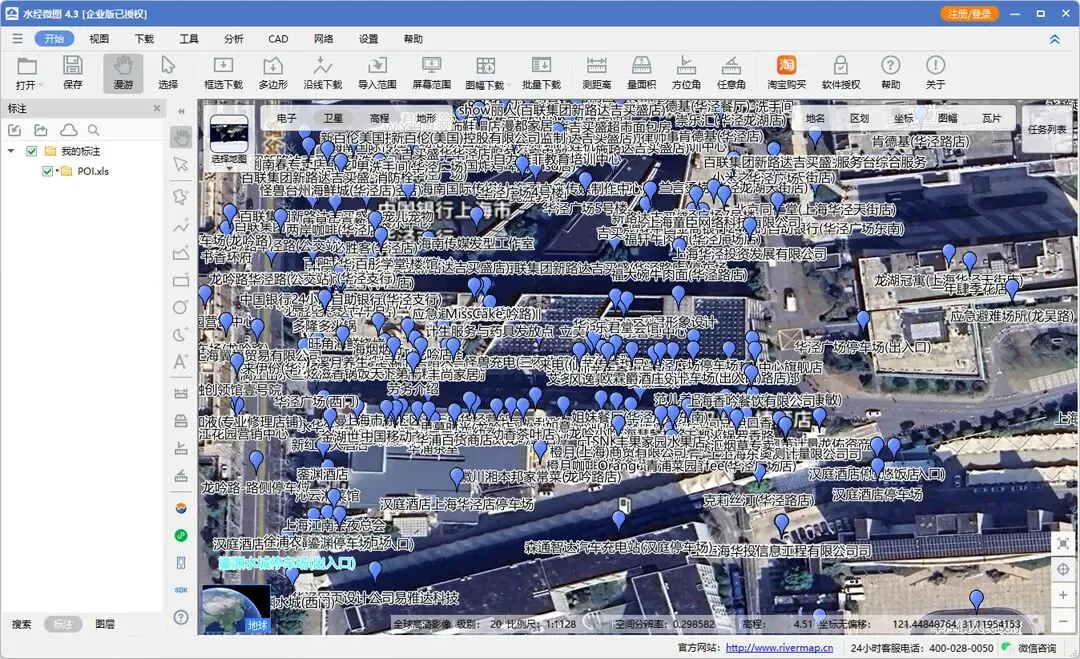This screenshot has width=1080, height=659.
Task: Click the zoom in plus button on the map
Action: 1063,594
